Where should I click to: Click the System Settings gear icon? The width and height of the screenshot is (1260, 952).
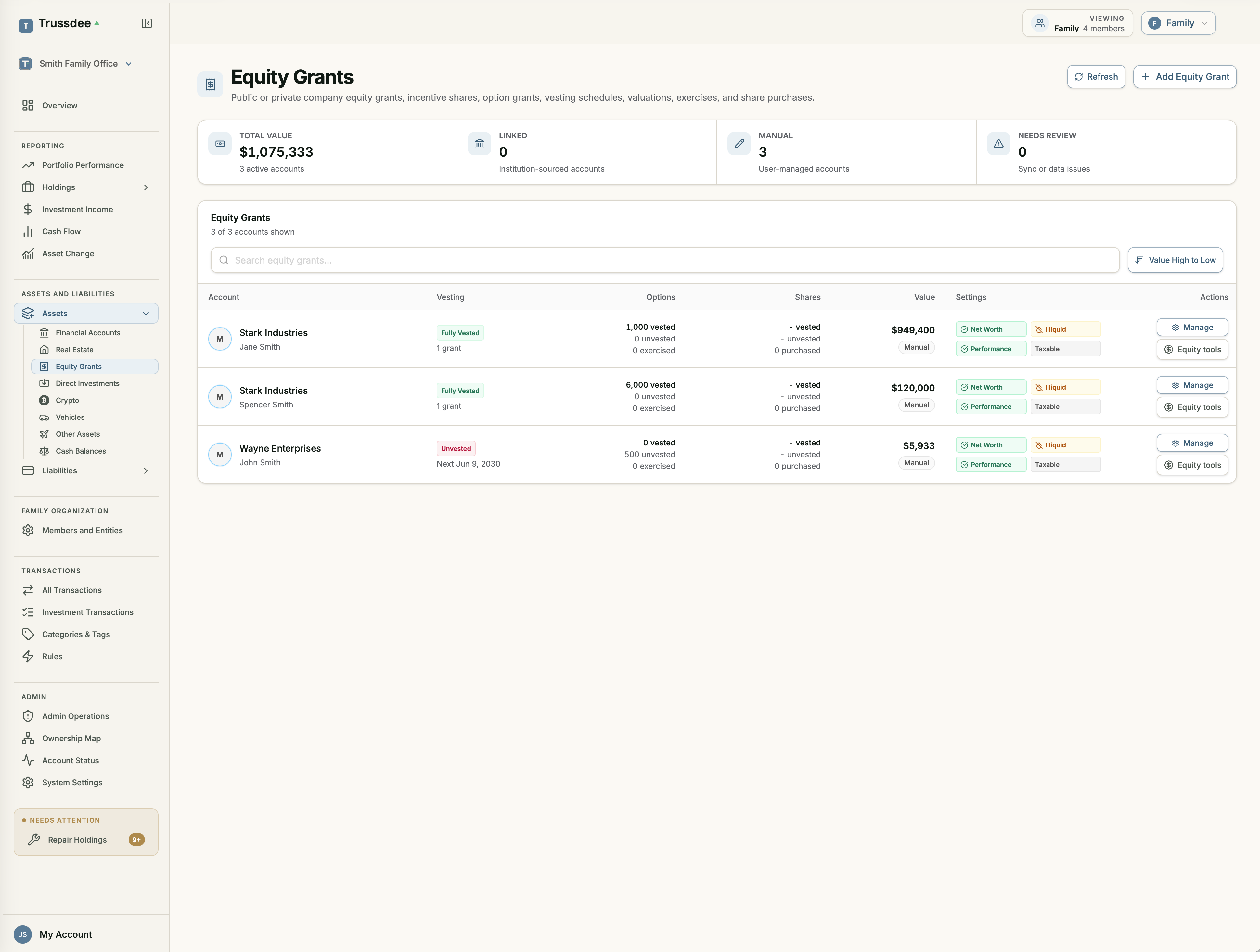pyautogui.click(x=28, y=783)
